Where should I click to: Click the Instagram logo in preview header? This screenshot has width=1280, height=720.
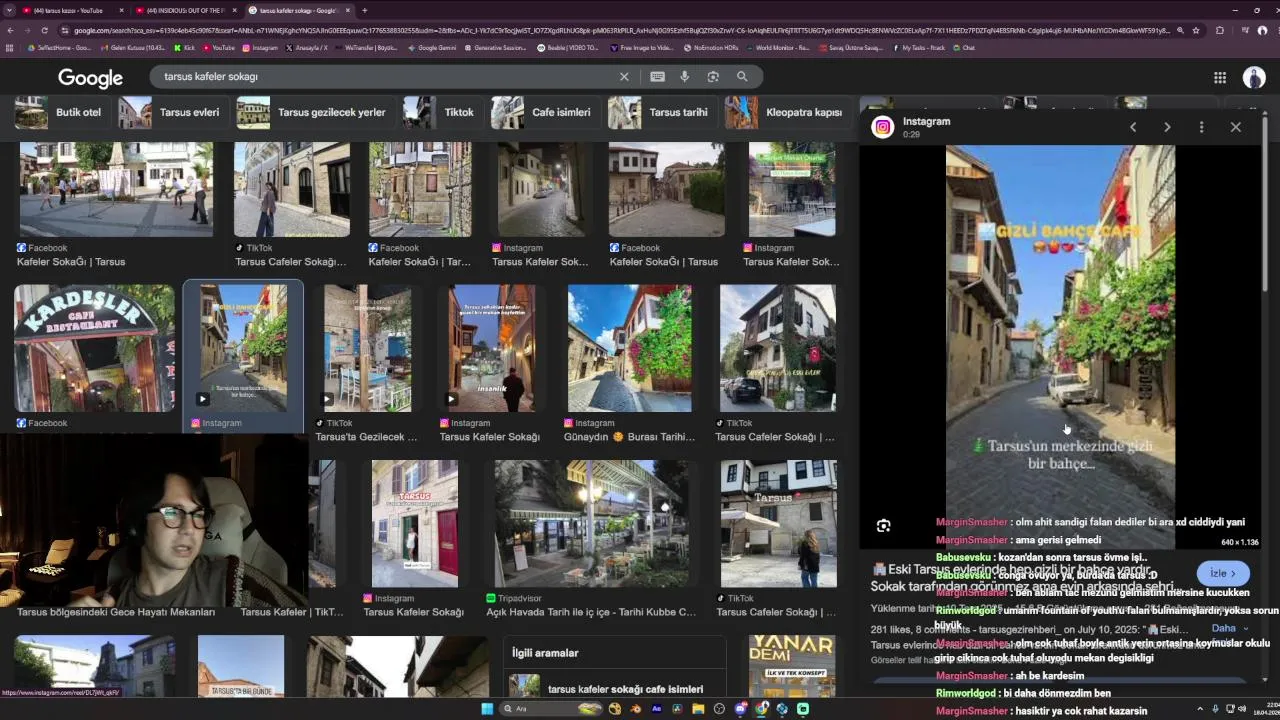883,127
